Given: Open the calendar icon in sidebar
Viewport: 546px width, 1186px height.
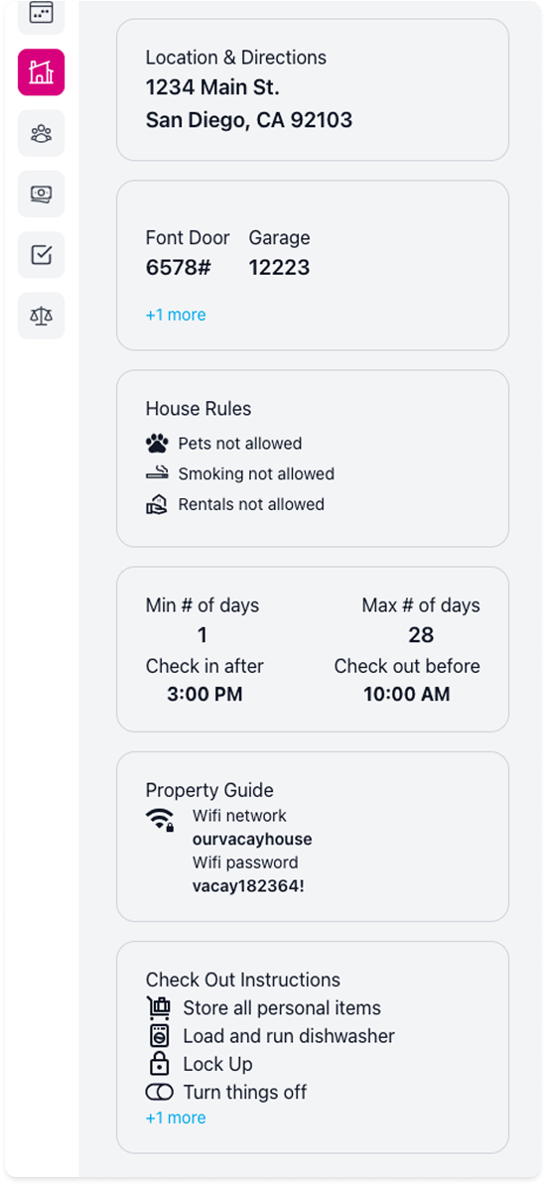Looking at the screenshot, I should [x=42, y=14].
